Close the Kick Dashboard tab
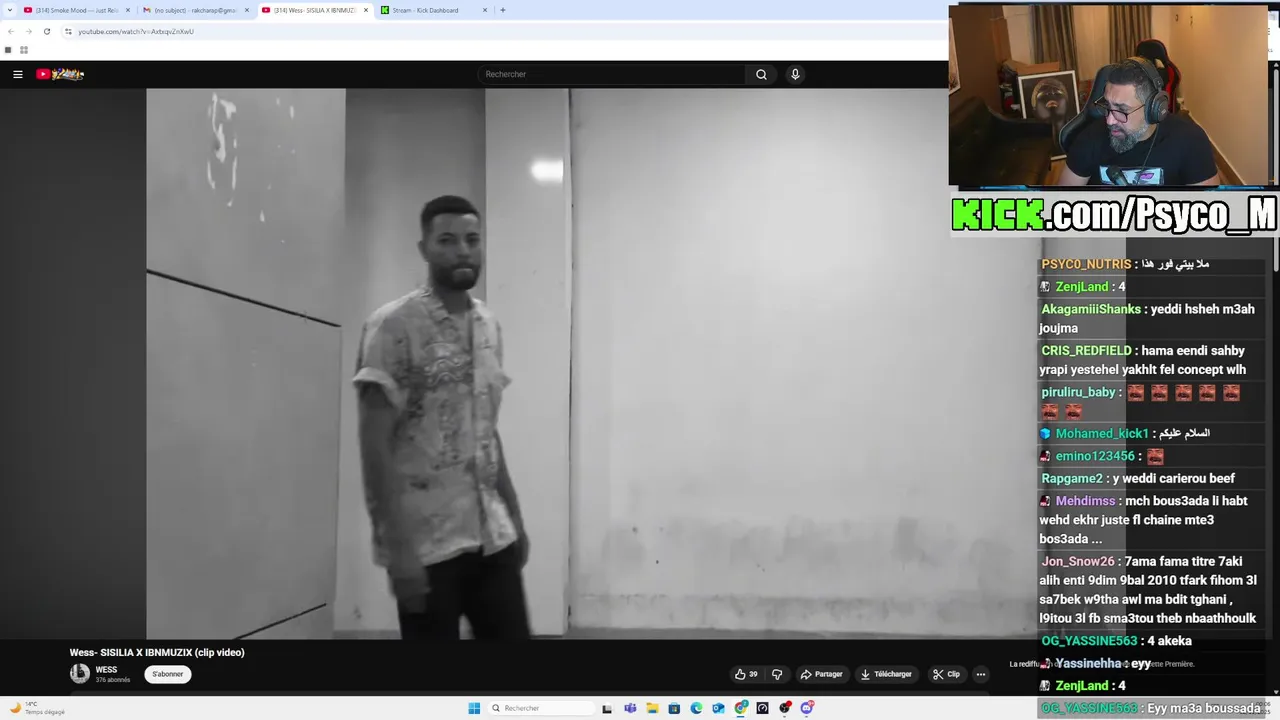The width and height of the screenshot is (1280, 720). pos(485,10)
